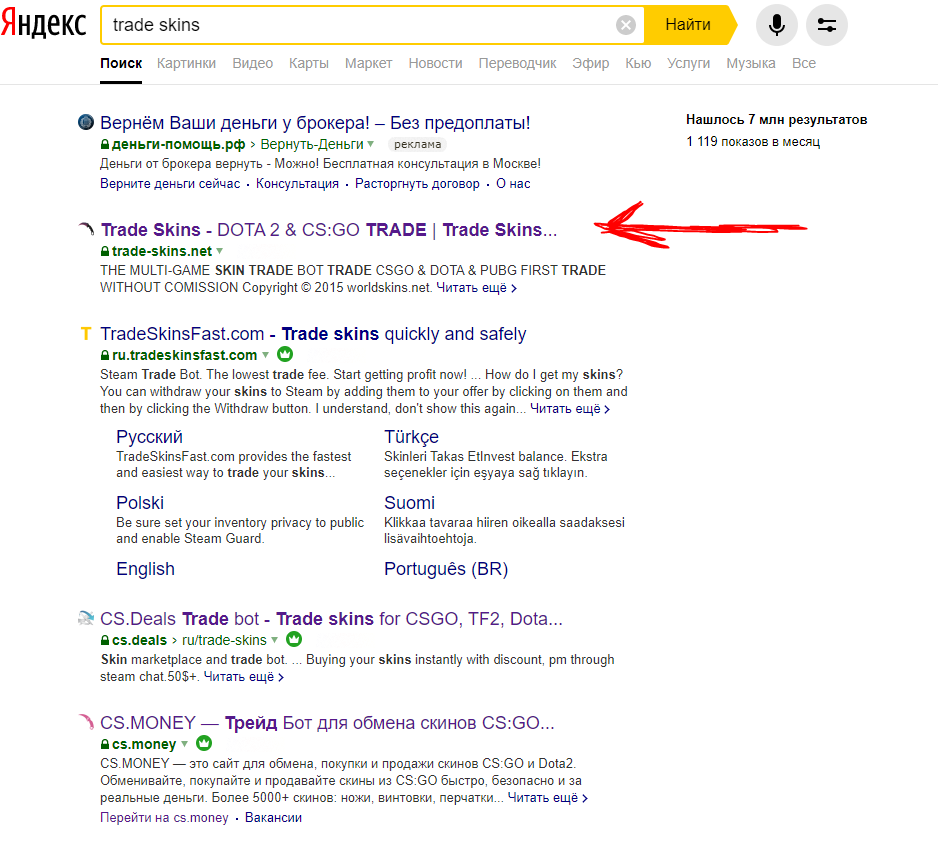Open 'Расторгнуть договор' sitelink
Image resolution: width=938 pixels, height=846 pixels.
click(x=417, y=184)
